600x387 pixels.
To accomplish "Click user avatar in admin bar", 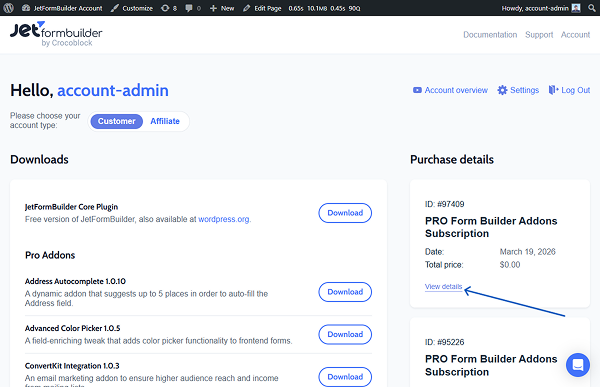I will pyautogui.click(x=576, y=8).
